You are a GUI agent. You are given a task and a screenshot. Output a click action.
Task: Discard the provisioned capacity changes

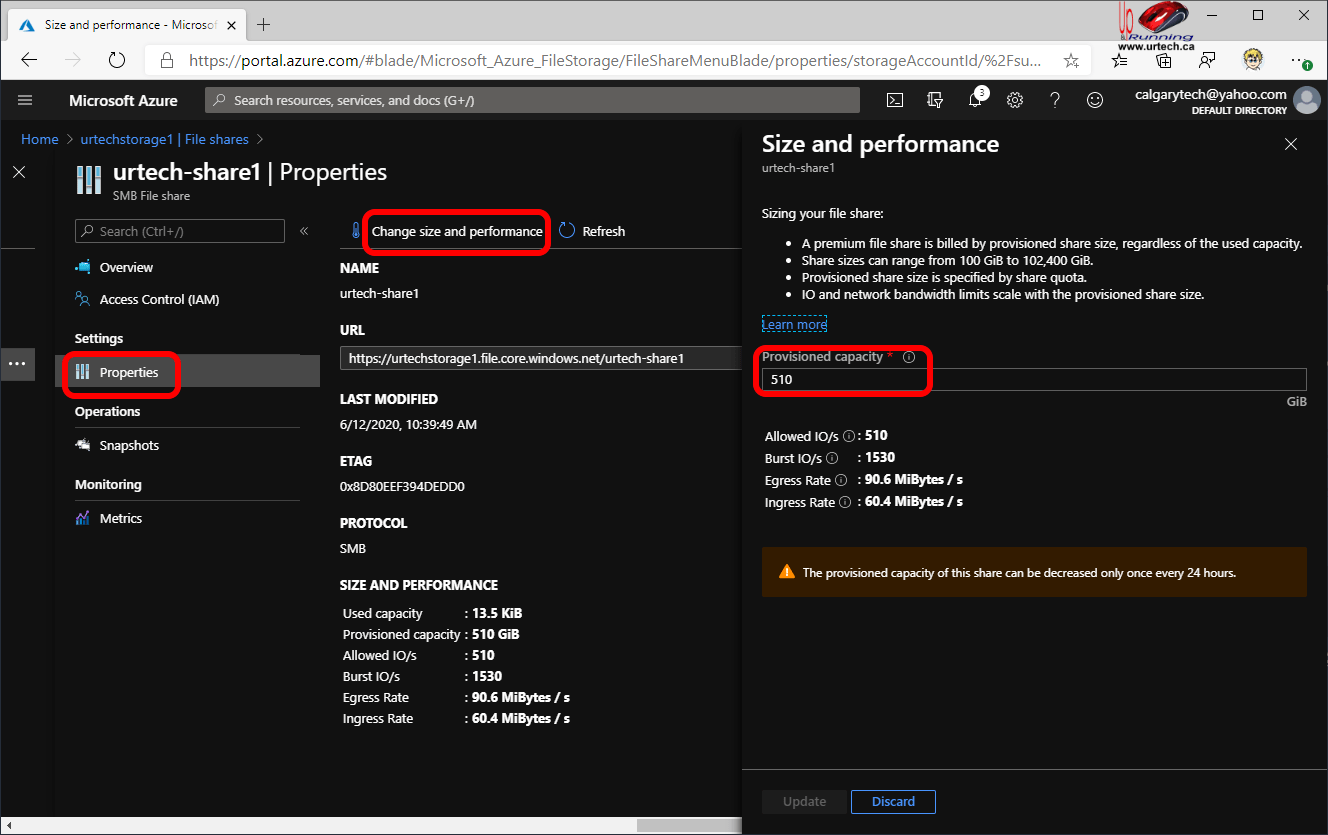(x=892, y=801)
